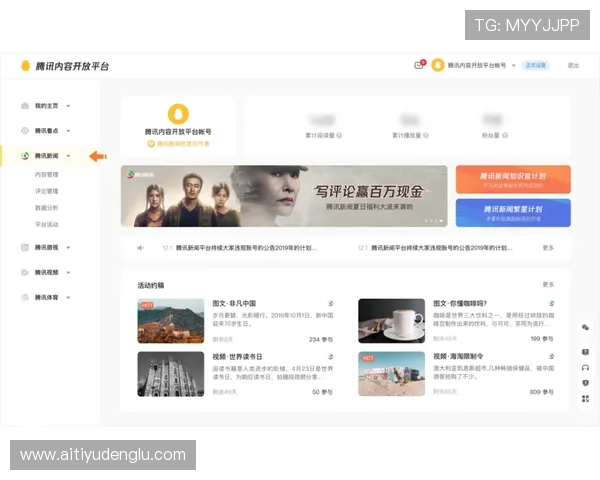Click the 腾讯体育 icon in sidebar

tap(25, 297)
